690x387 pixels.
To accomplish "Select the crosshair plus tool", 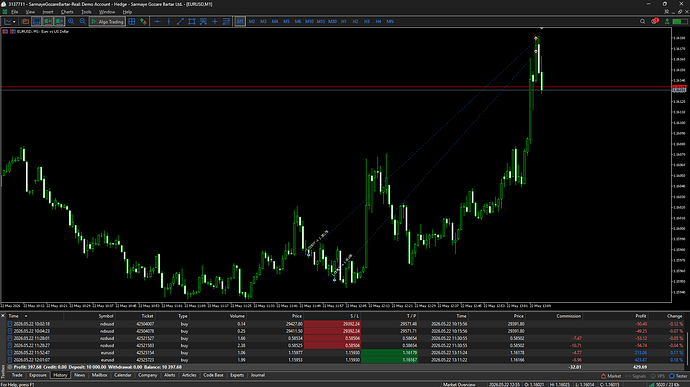I will pos(215,21).
